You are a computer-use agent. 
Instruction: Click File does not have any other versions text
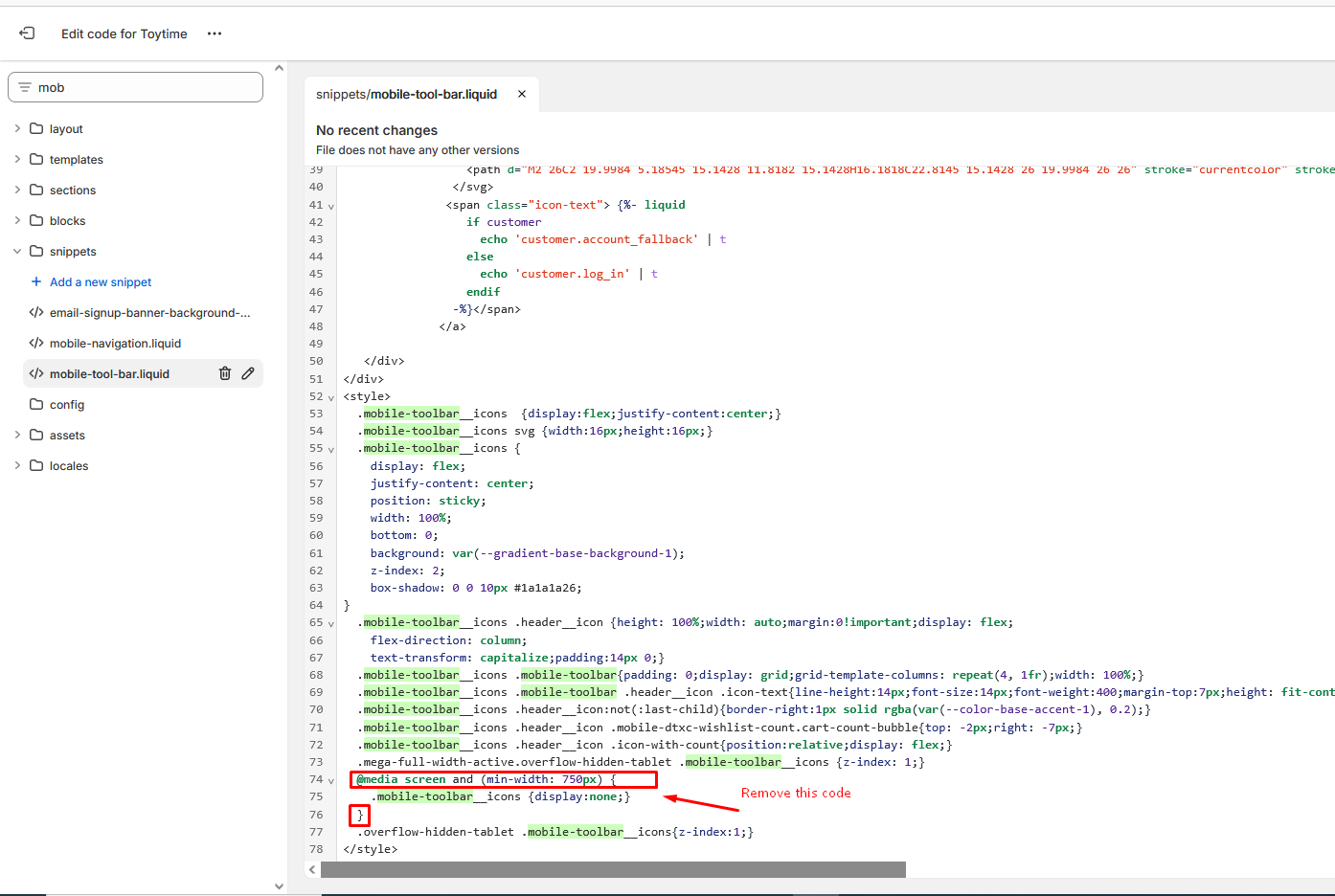418,150
